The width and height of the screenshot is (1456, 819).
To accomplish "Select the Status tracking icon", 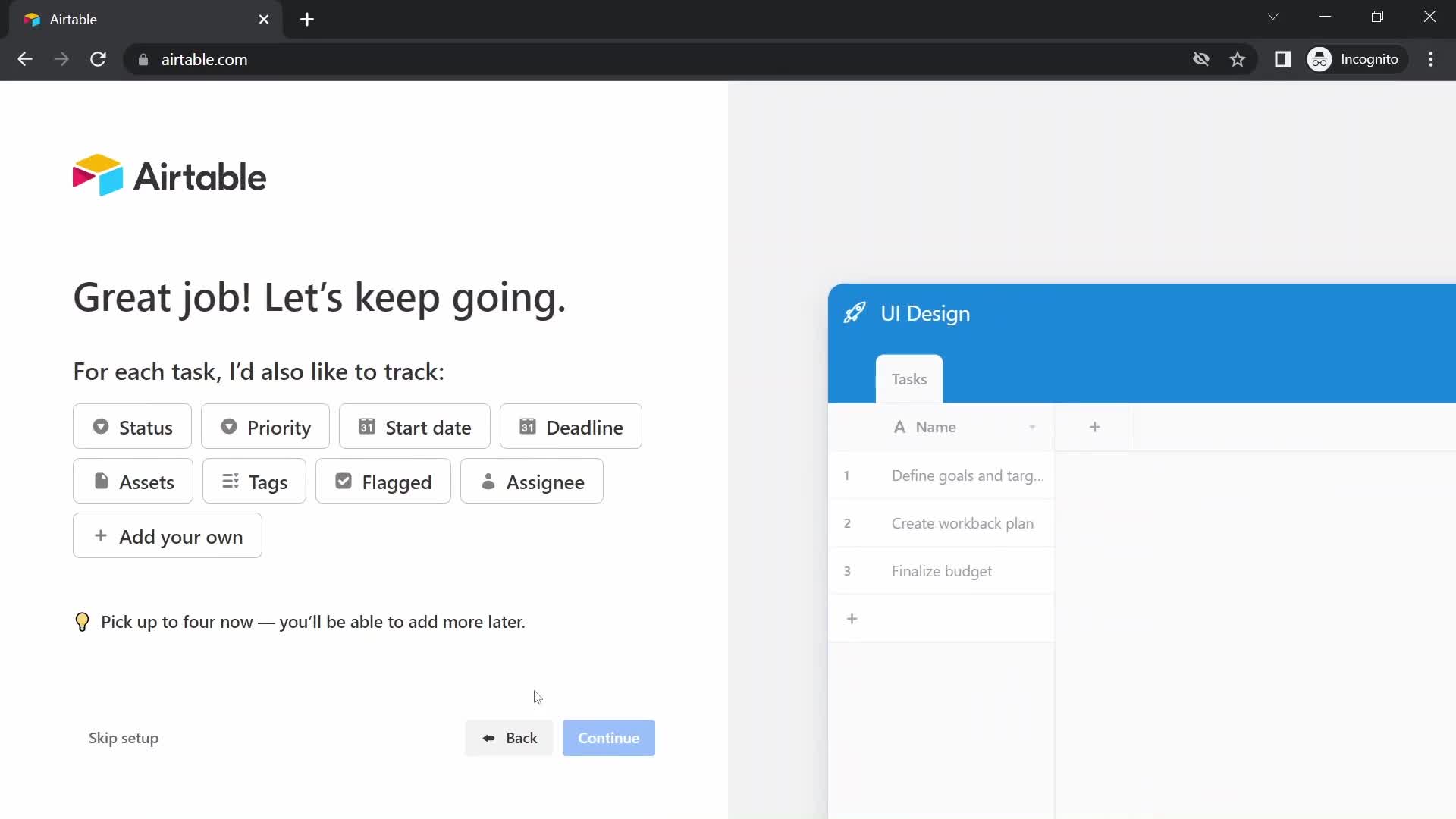I will click(100, 427).
